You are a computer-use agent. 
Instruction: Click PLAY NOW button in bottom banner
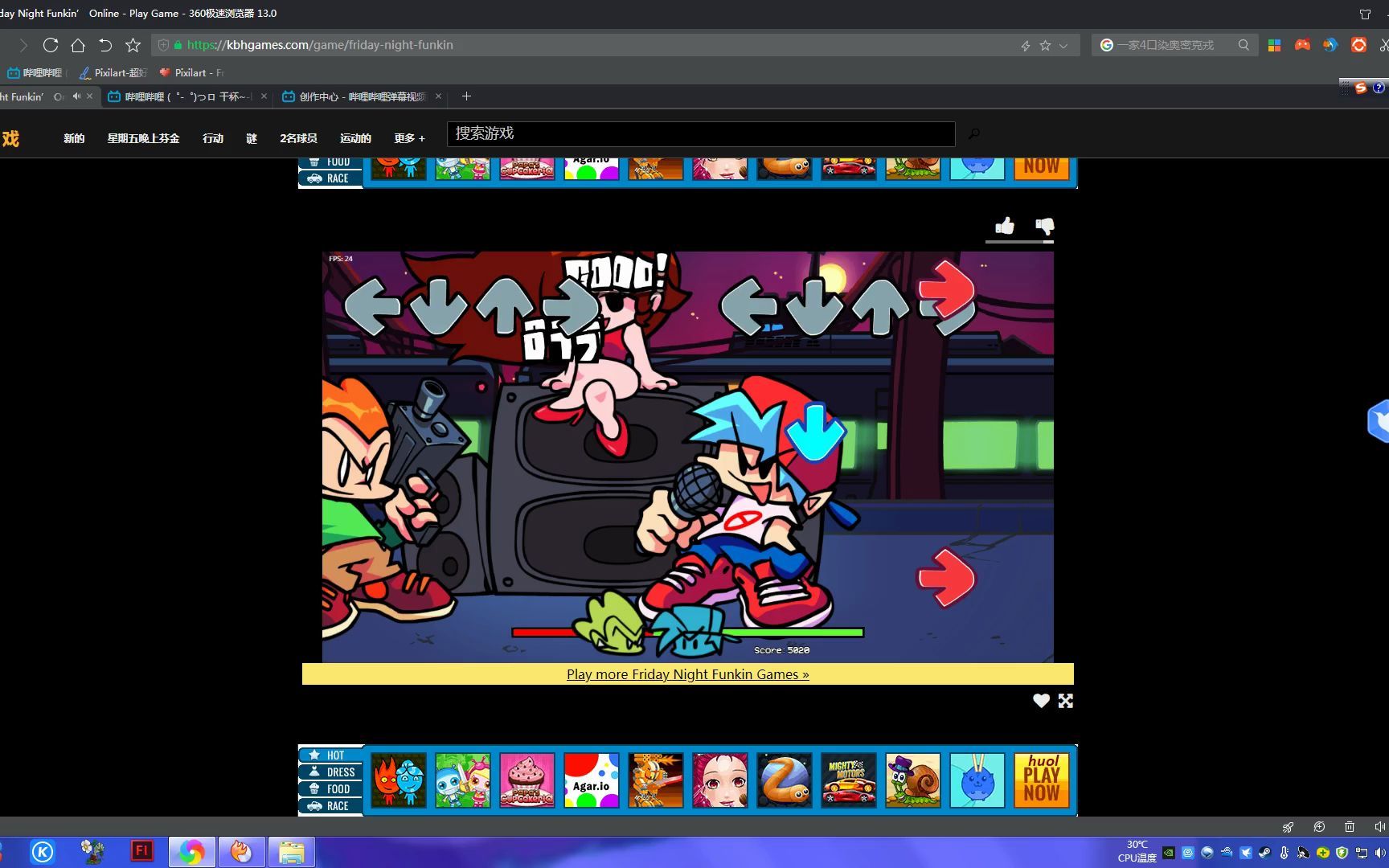1042,780
